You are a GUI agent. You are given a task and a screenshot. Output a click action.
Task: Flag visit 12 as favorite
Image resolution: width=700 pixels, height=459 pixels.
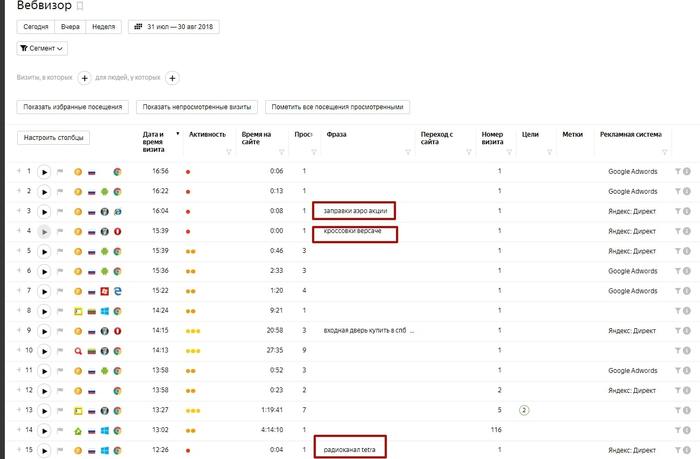(60, 391)
